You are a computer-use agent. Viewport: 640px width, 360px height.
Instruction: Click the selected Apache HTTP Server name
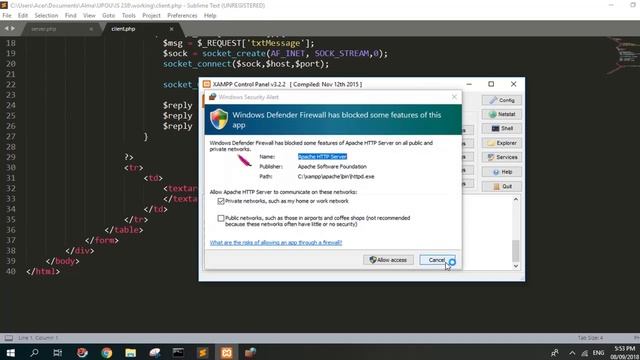(322, 157)
